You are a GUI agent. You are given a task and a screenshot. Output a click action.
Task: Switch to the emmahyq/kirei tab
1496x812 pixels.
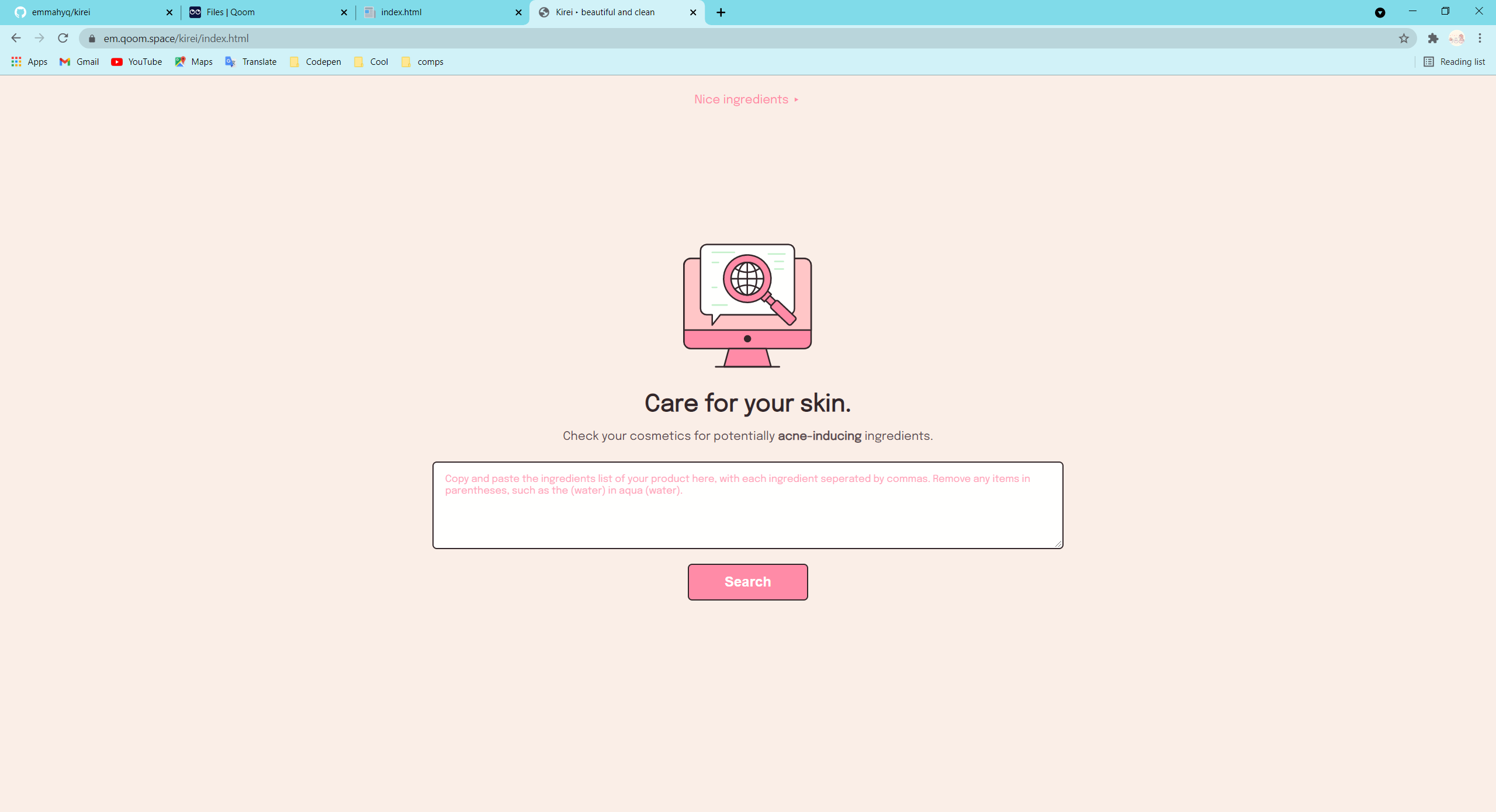click(88, 12)
